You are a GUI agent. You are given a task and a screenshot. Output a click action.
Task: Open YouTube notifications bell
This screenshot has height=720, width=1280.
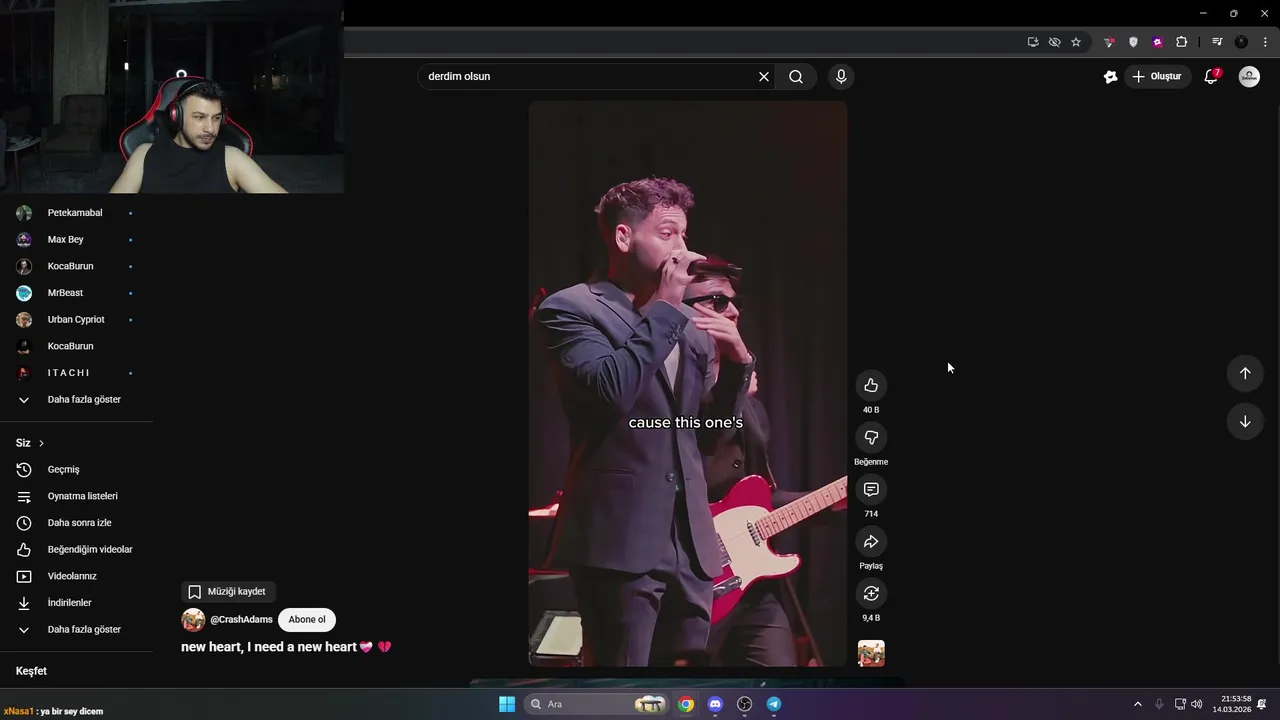click(x=1211, y=76)
